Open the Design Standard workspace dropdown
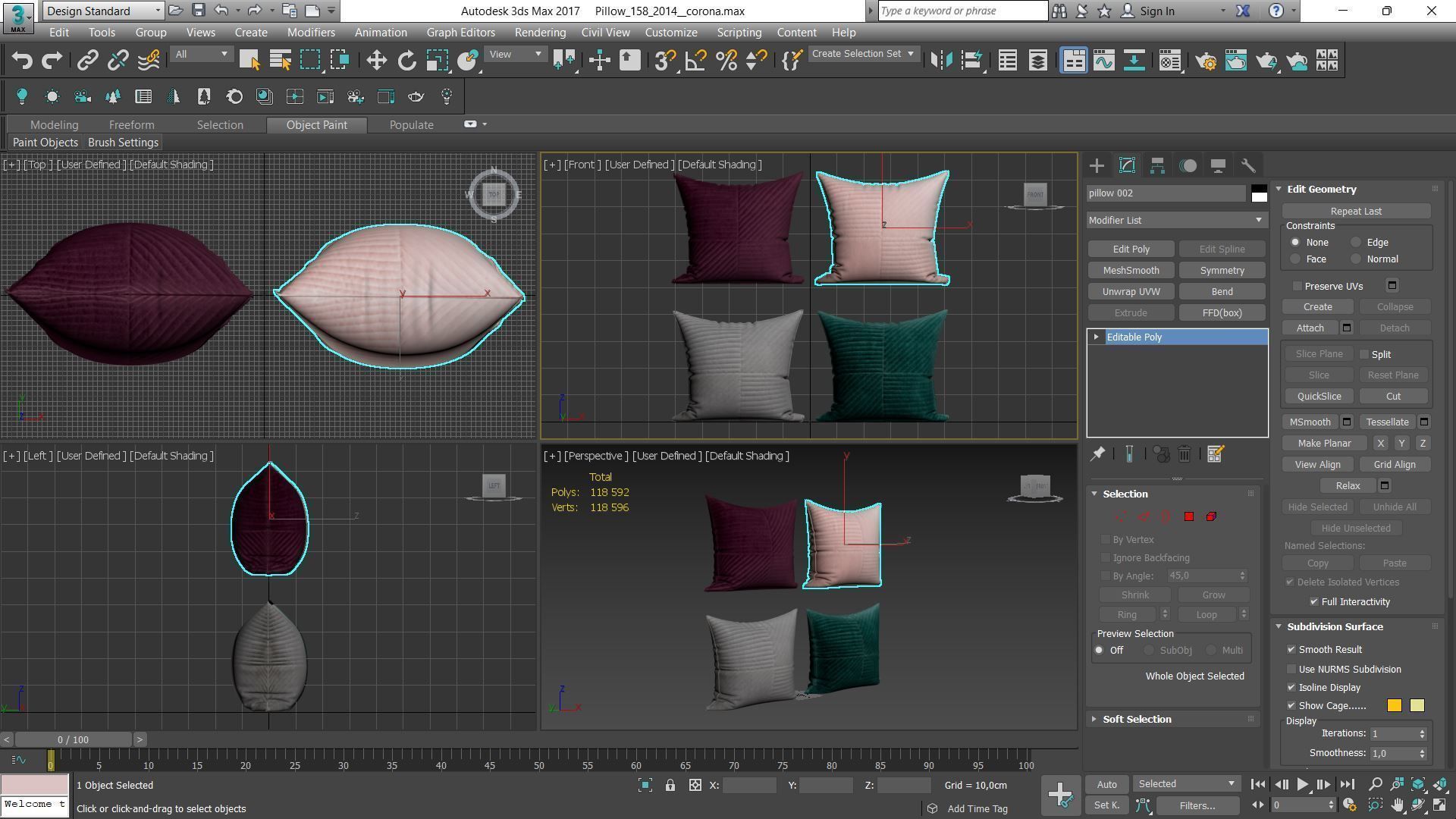Viewport: 1456px width, 819px height. (103, 11)
